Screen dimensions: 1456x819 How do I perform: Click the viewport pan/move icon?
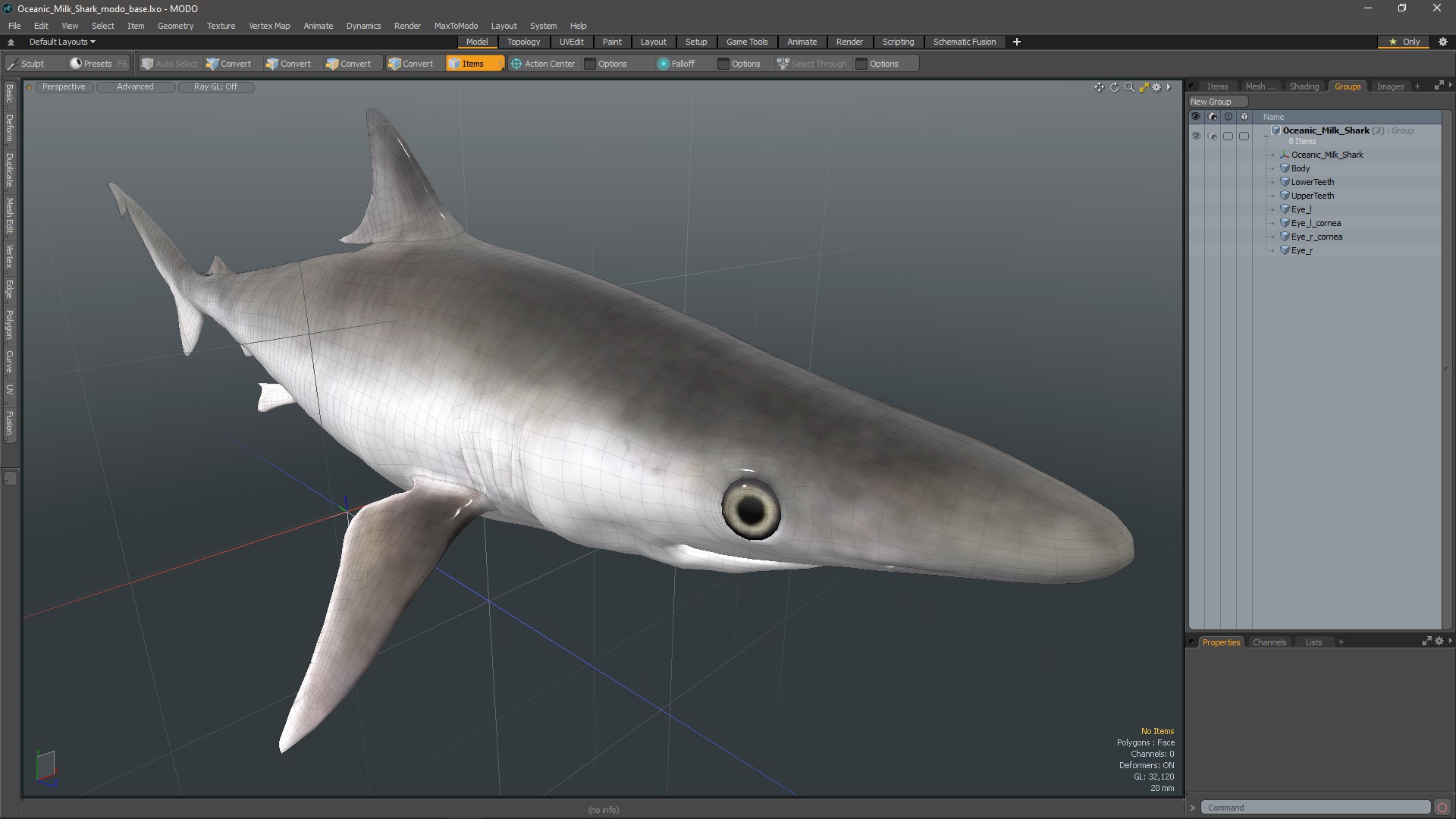[1099, 87]
